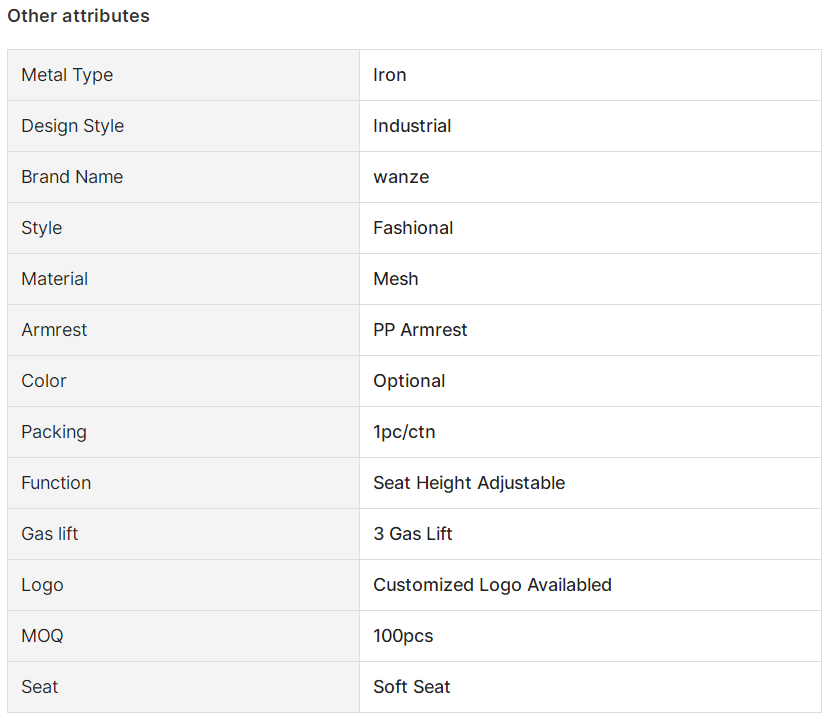Select the Color label cell
Screen dimensions: 834x719
click(184, 381)
